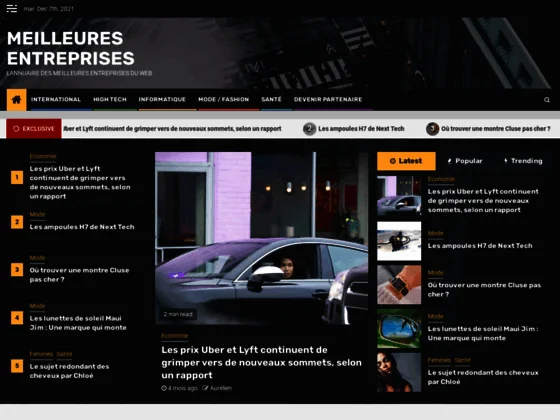Open ticker item 2 Les ampoules H7
The height and width of the screenshot is (420, 560).
tap(354, 129)
